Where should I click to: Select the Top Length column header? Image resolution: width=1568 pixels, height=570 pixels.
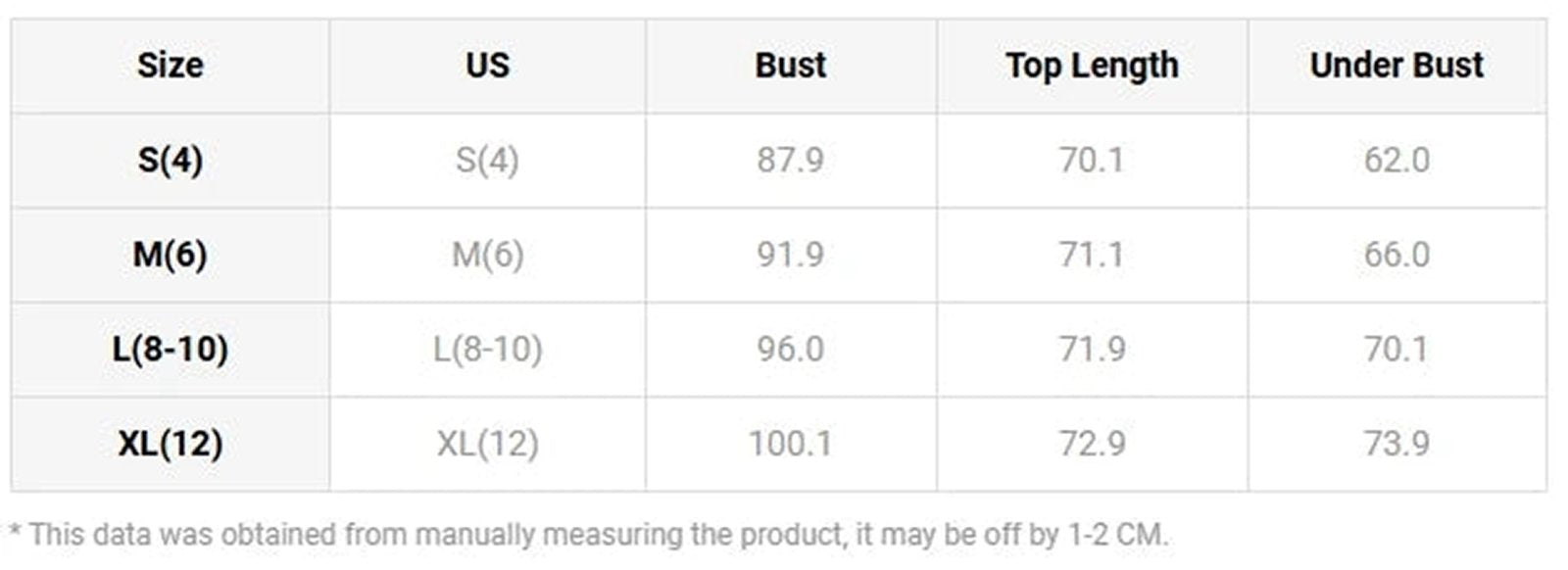tap(1092, 66)
